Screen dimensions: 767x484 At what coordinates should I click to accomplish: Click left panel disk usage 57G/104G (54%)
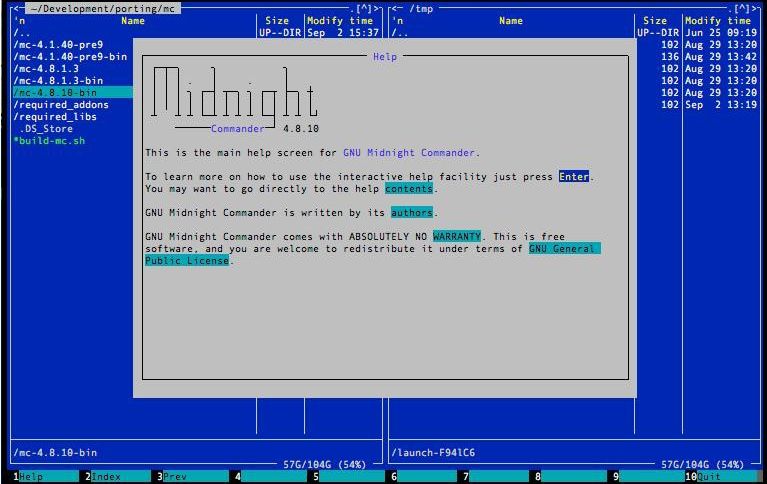coord(325,464)
